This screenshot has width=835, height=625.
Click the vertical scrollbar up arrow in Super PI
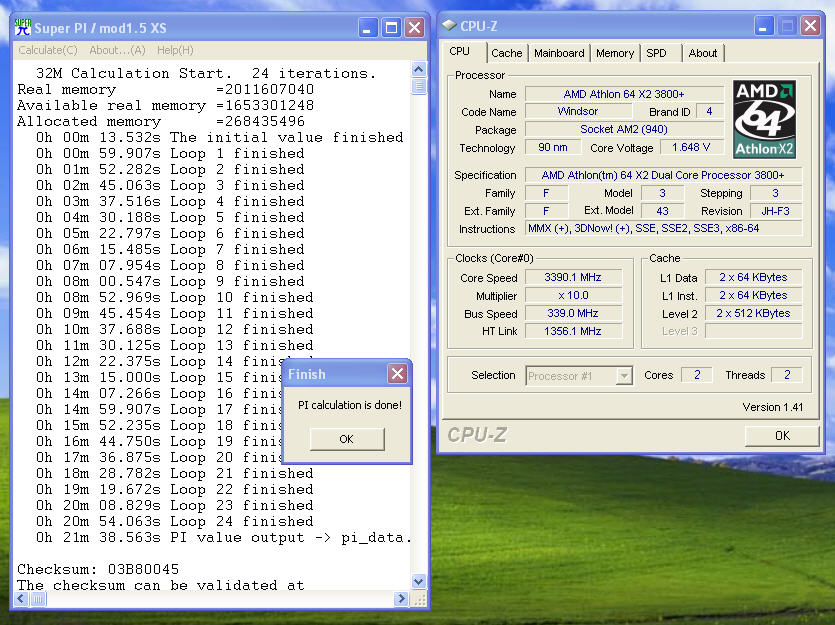pos(419,70)
